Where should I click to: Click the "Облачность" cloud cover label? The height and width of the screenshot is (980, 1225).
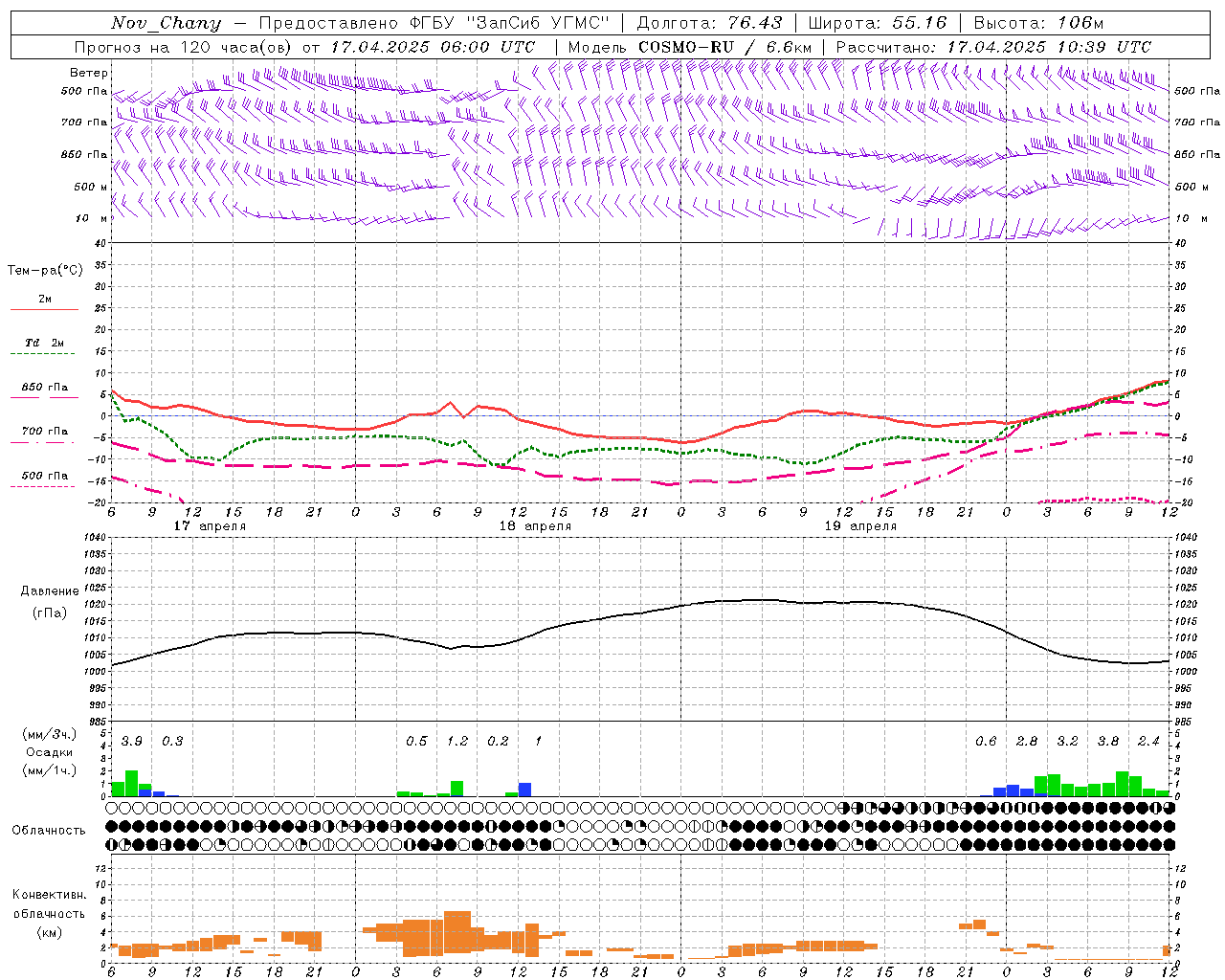(49, 831)
